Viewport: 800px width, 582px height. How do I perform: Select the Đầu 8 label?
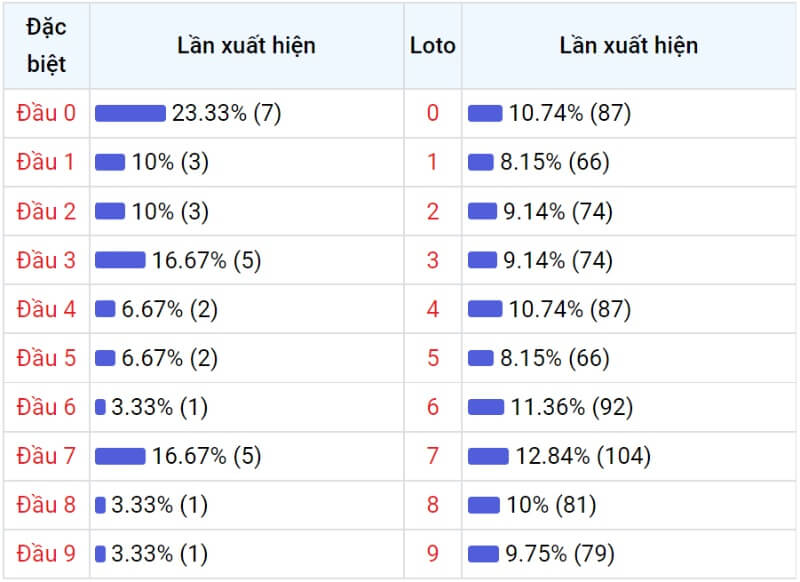click(x=46, y=505)
